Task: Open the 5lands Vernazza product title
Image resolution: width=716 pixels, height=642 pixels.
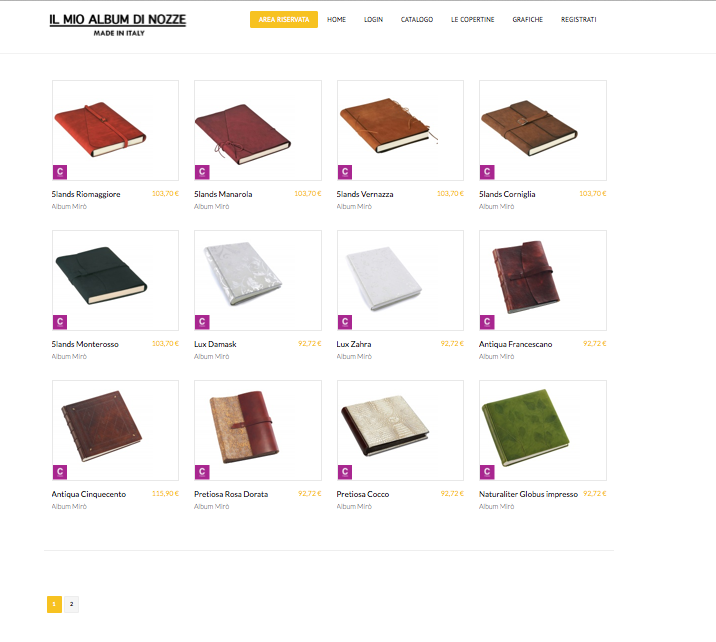Action: coord(365,194)
